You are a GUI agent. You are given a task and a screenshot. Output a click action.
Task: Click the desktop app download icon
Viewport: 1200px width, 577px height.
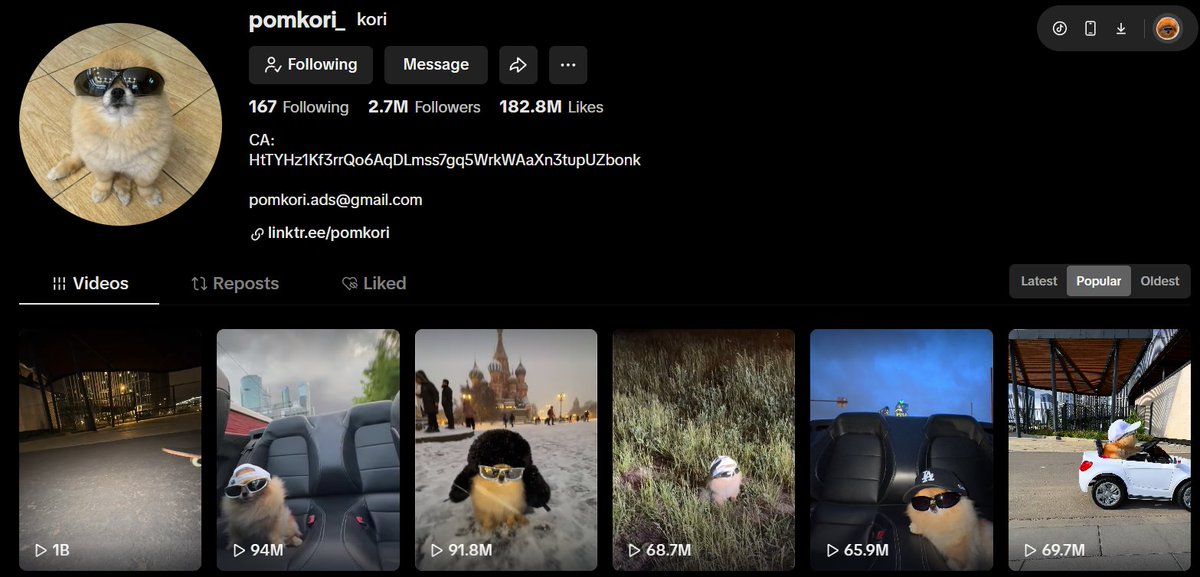1121,28
